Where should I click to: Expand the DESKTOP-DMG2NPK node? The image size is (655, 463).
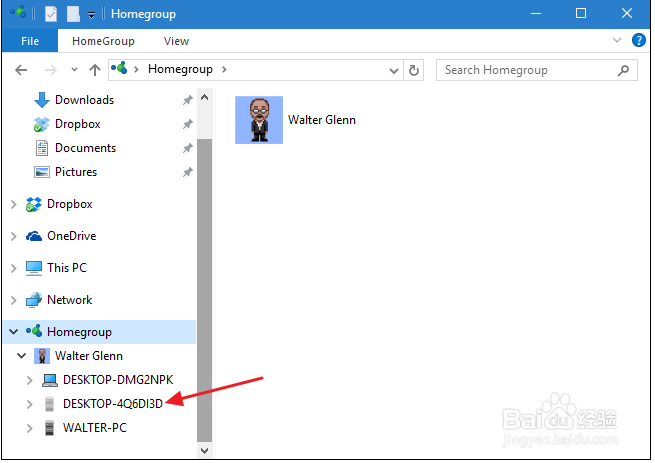tap(29, 380)
